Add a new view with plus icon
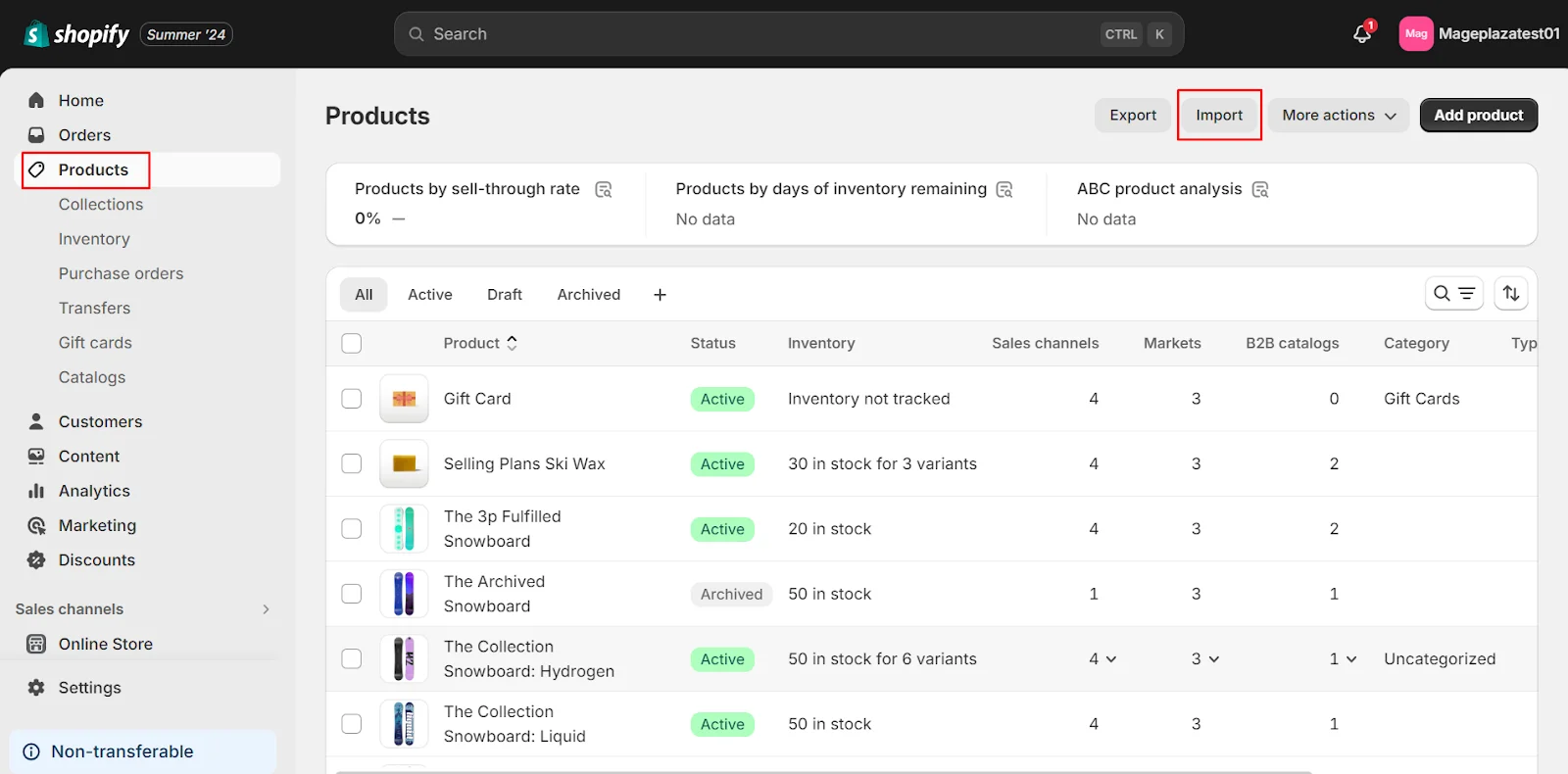Screen dimensions: 1568x774 [661, 295]
